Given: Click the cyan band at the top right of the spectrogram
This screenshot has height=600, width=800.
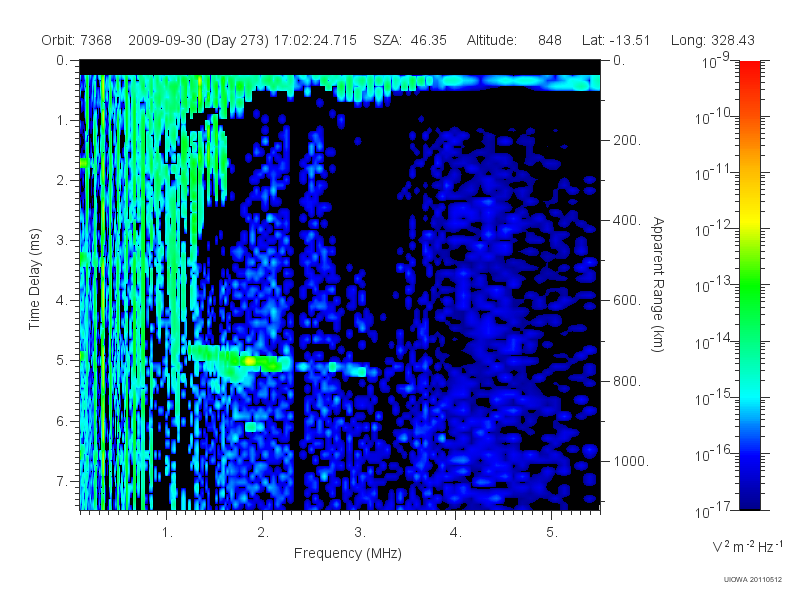Looking at the screenshot, I should pos(515,82).
